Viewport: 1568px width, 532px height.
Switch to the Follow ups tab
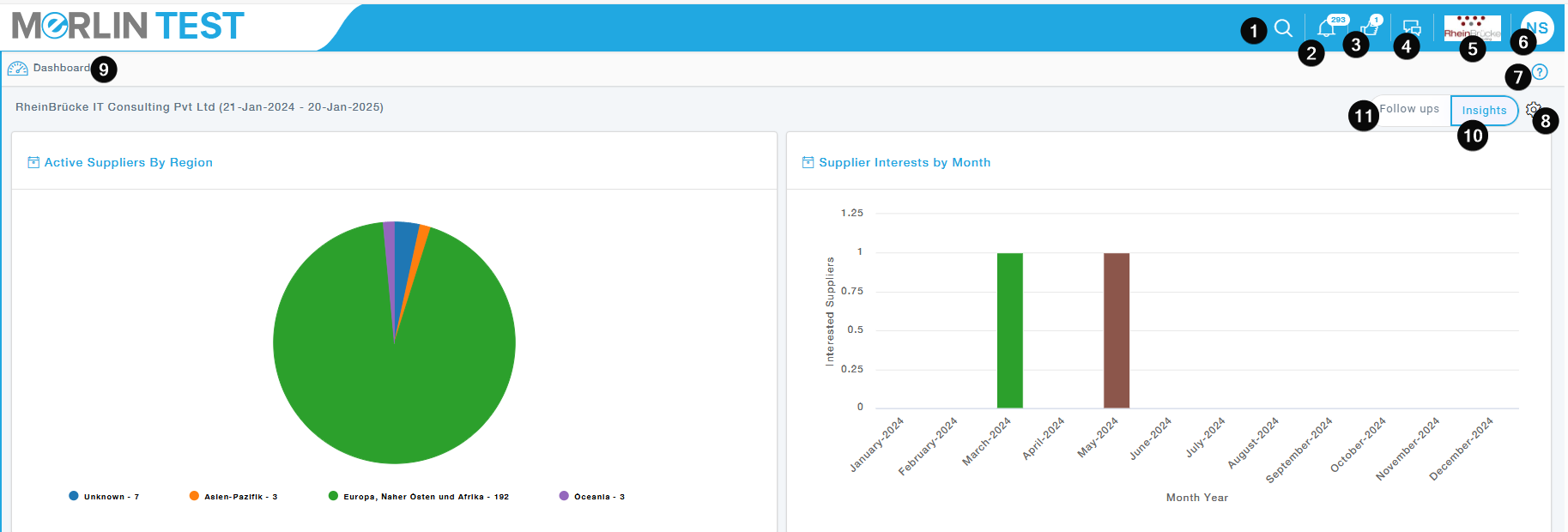pyautogui.click(x=1409, y=109)
